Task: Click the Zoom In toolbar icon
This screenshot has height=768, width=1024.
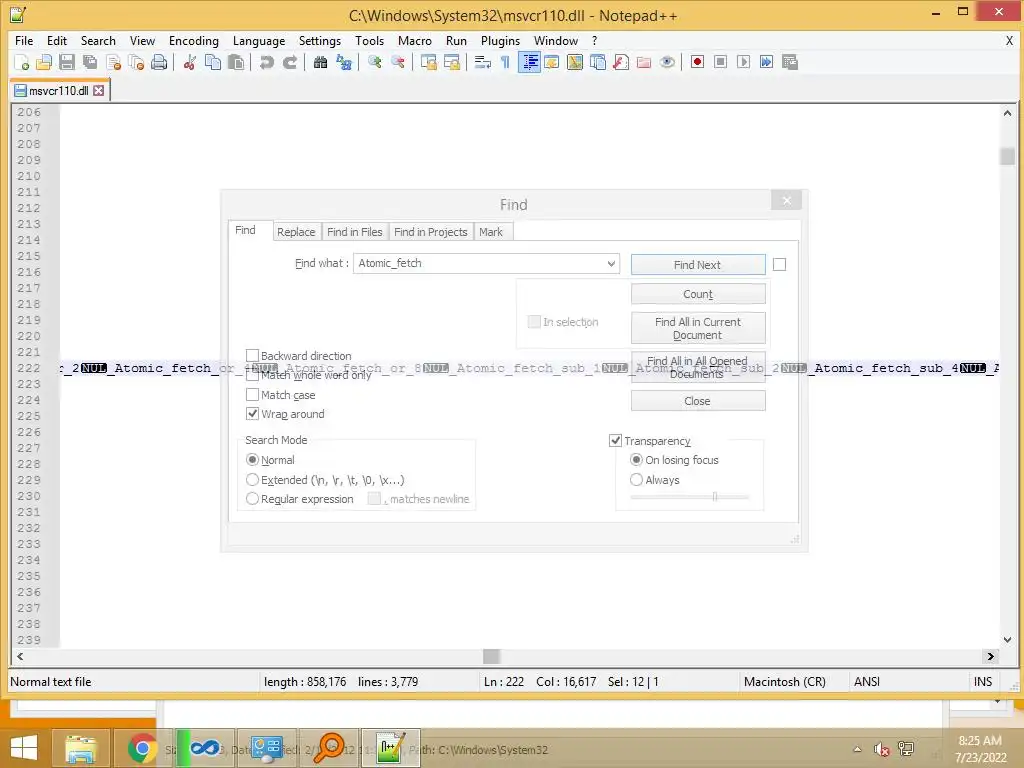Action: (x=375, y=63)
